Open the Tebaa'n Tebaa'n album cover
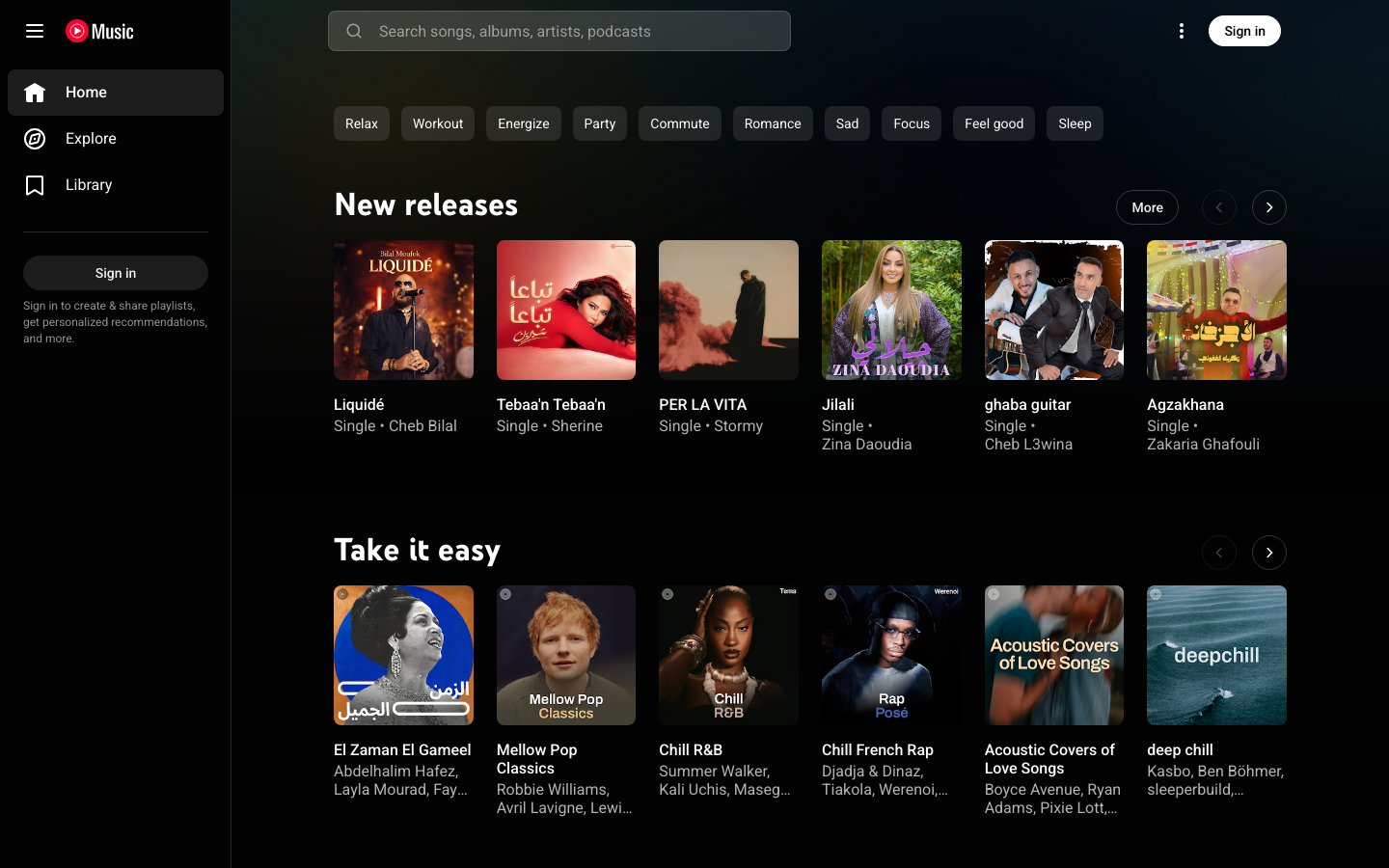Viewport: 1389px width, 868px height. pyautogui.click(x=566, y=310)
